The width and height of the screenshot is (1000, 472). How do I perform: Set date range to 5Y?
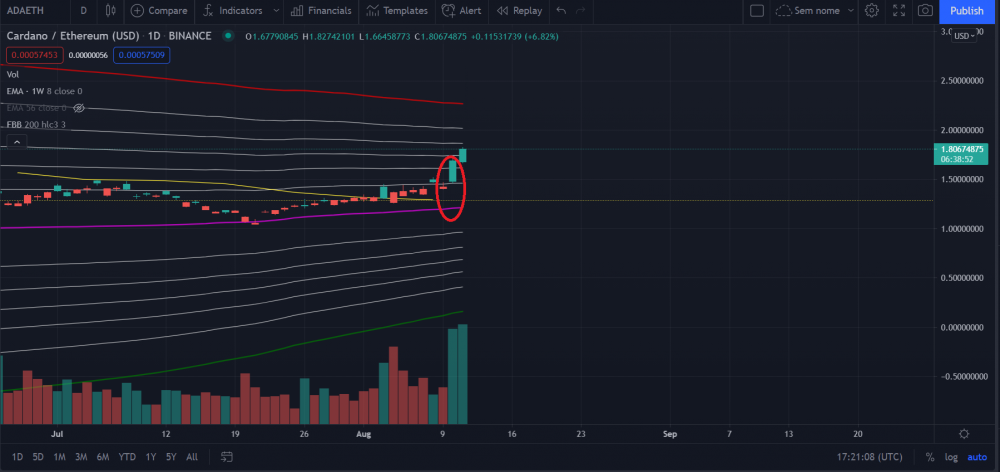coord(171,457)
